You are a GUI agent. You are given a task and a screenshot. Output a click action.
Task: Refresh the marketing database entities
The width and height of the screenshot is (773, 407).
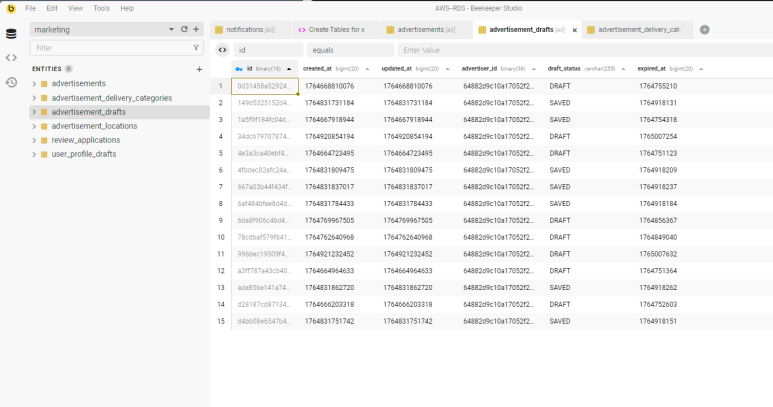[x=184, y=30]
